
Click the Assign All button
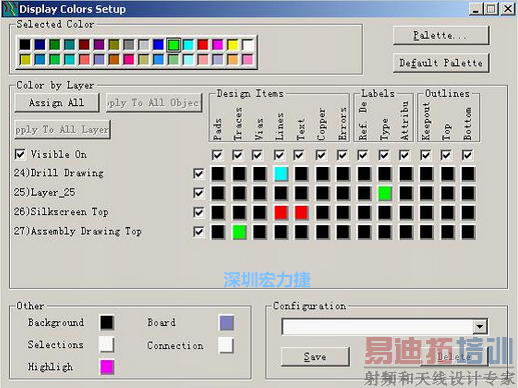coord(57,102)
